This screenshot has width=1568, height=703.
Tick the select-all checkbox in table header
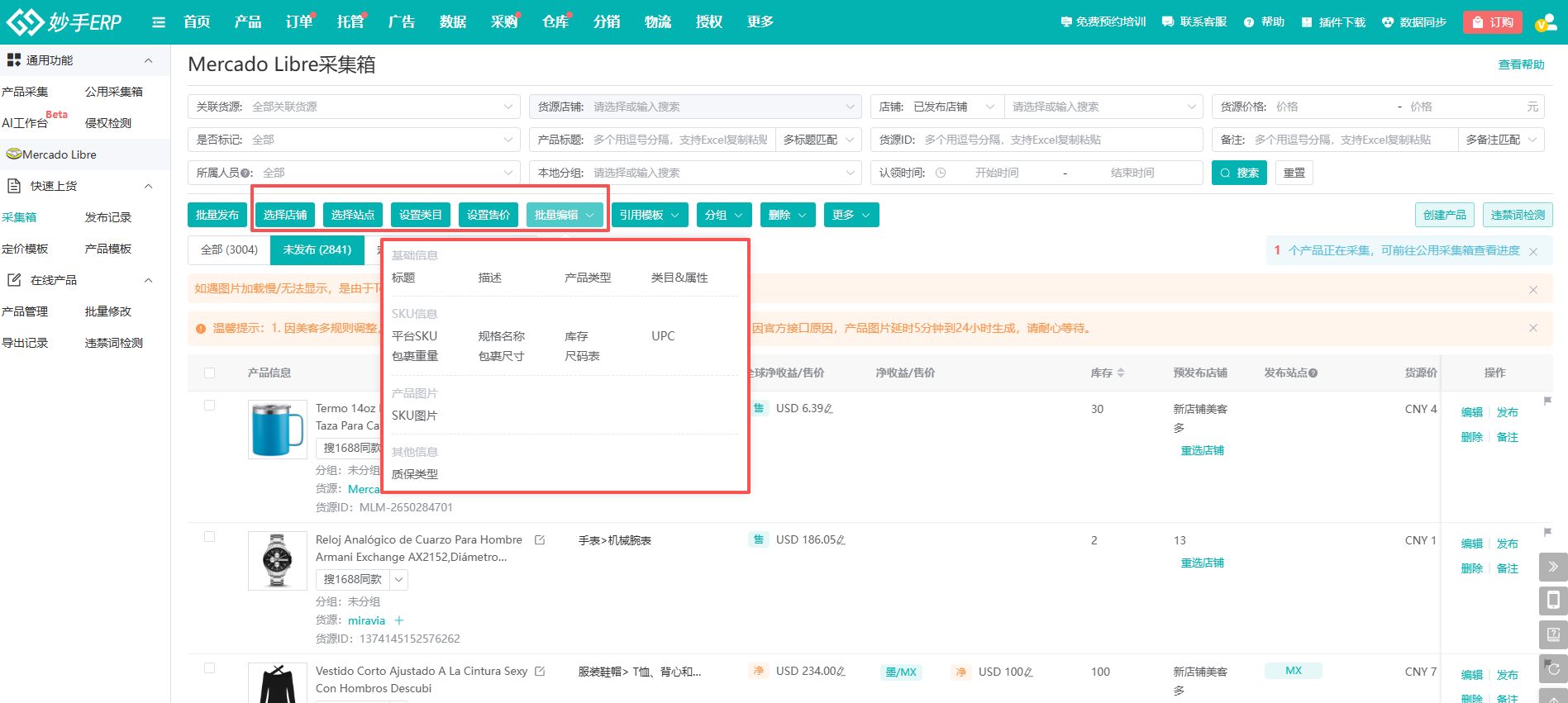(x=210, y=373)
